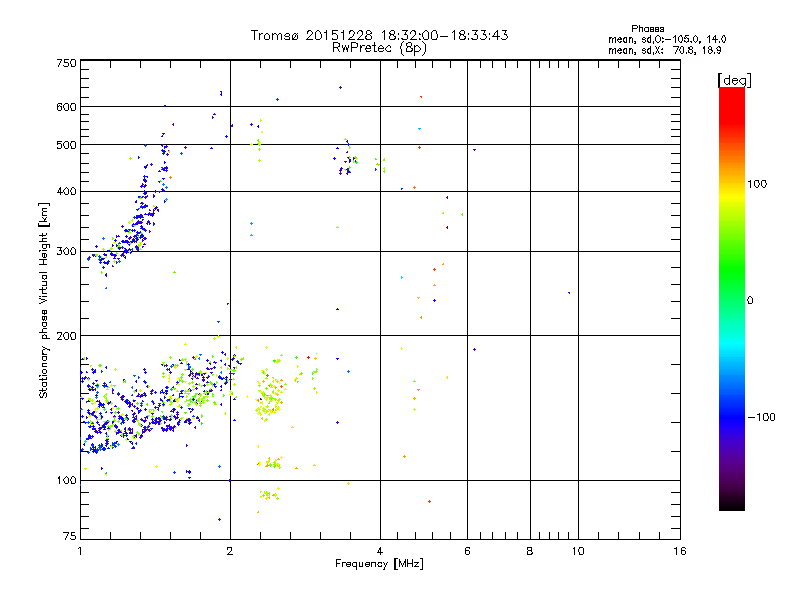Screen dimensions: 800x600
Task: Click the x-axis tick label '2'
Action: coord(230,551)
